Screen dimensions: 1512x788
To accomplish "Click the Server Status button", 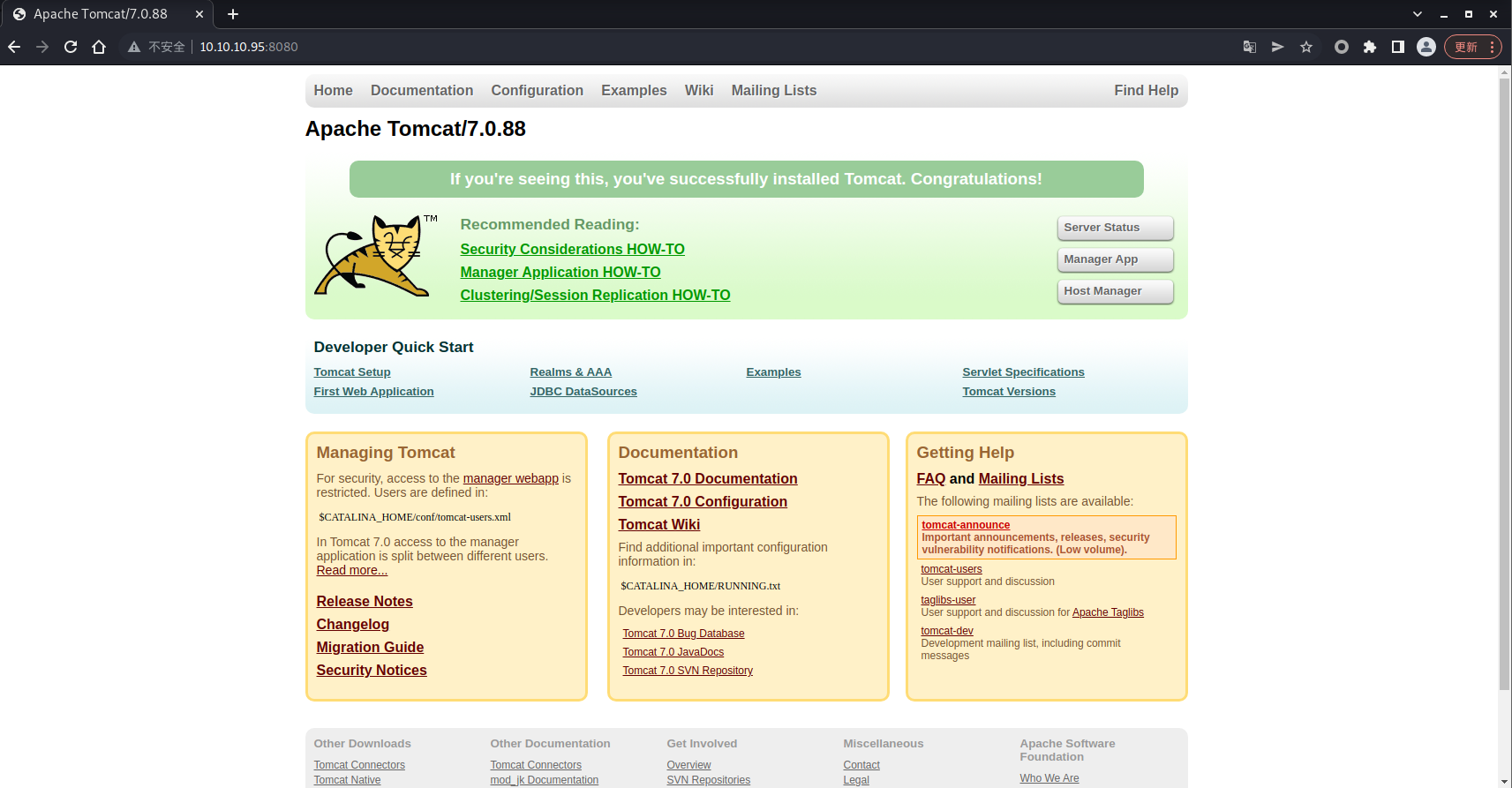I will pos(1116,228).
